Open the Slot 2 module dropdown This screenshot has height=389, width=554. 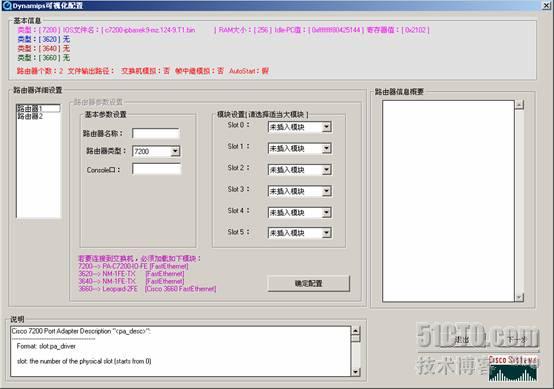coord(299,170)
